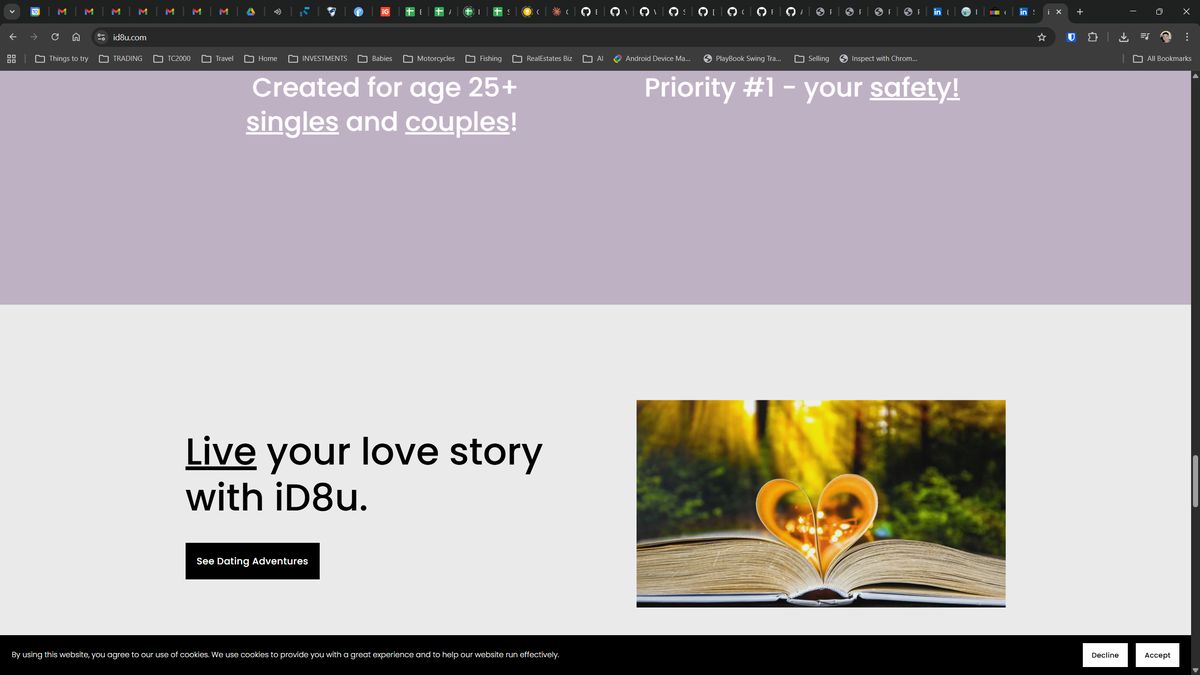The image size is (1200, 675).
Task: Expand the Motorcycles bookmark folder
Action: (x=429, y=59)
